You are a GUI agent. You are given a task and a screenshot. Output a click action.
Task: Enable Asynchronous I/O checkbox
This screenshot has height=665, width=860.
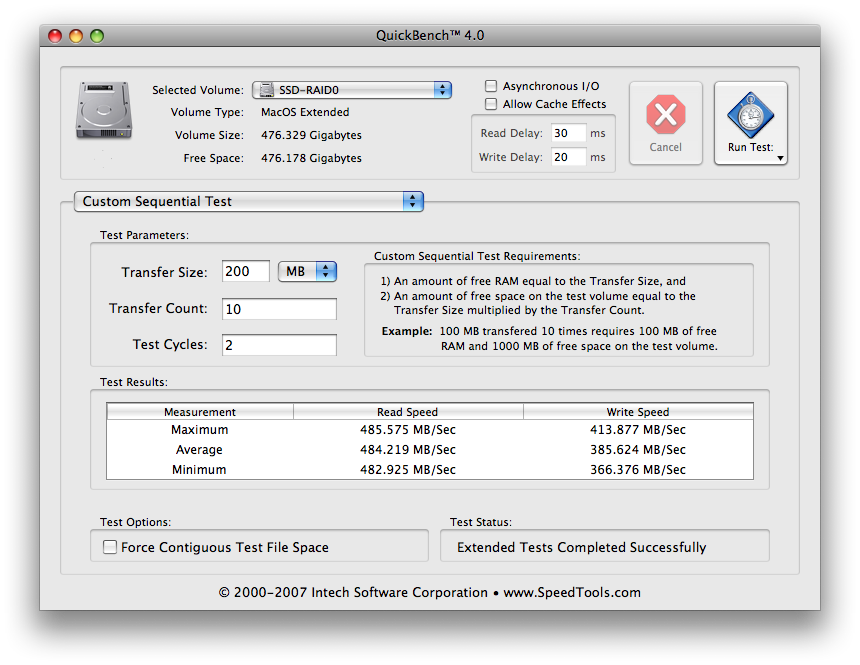click(x=491, y=86)
